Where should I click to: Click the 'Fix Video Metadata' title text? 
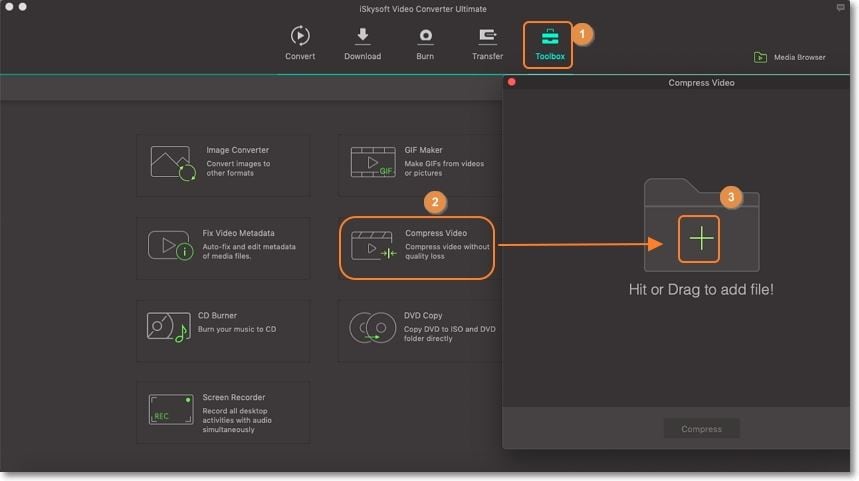click(x=238, y=233)
